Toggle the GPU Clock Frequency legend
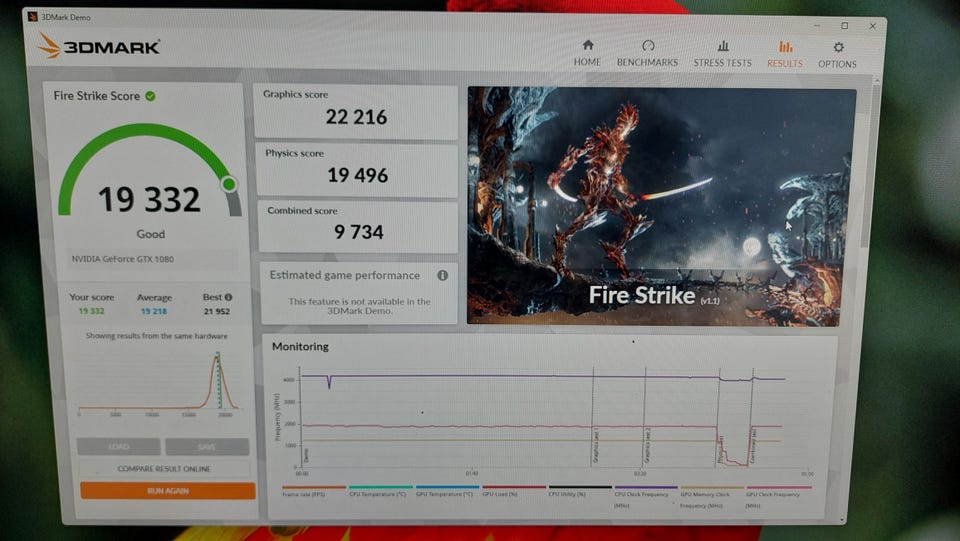Screen dimensions: 960x541 pyautogui.click(x=778, y=498)
